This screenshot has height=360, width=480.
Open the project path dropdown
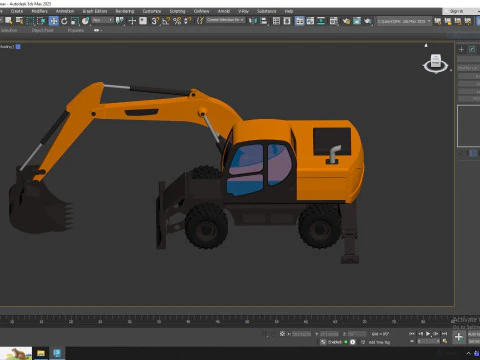coord(404,21)
